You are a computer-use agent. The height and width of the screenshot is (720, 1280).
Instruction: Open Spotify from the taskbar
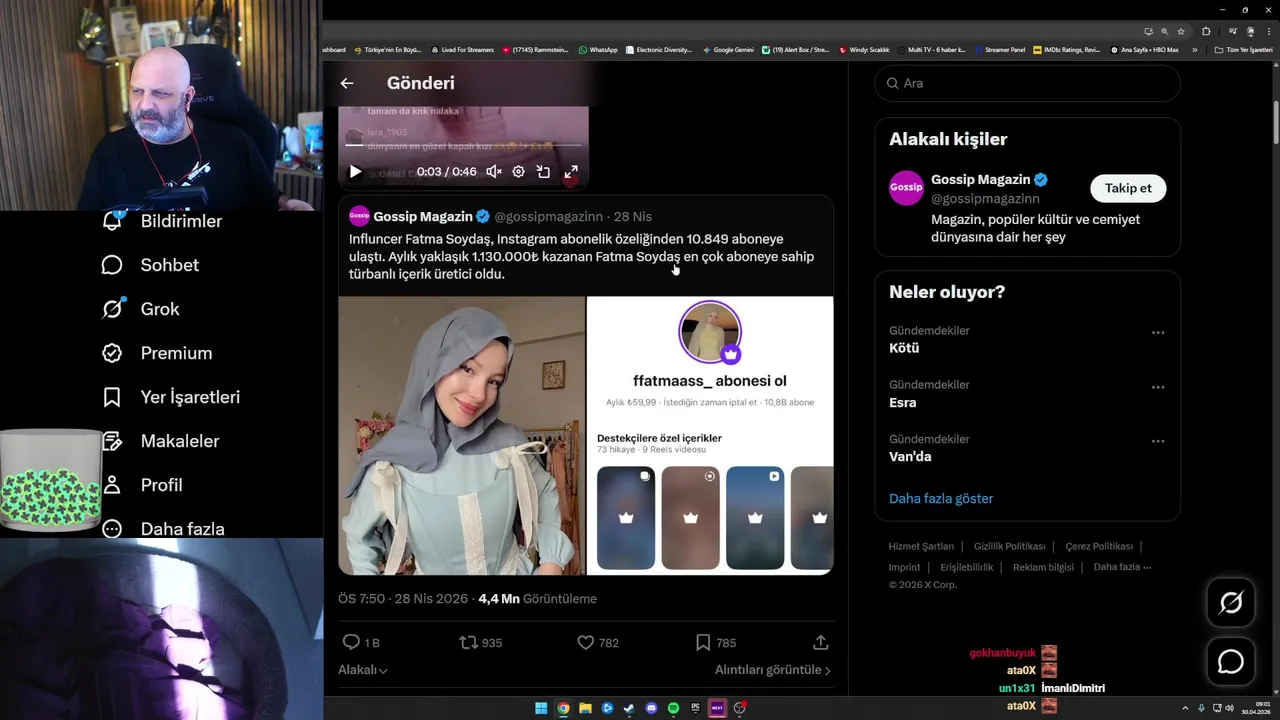coord(673,708)
